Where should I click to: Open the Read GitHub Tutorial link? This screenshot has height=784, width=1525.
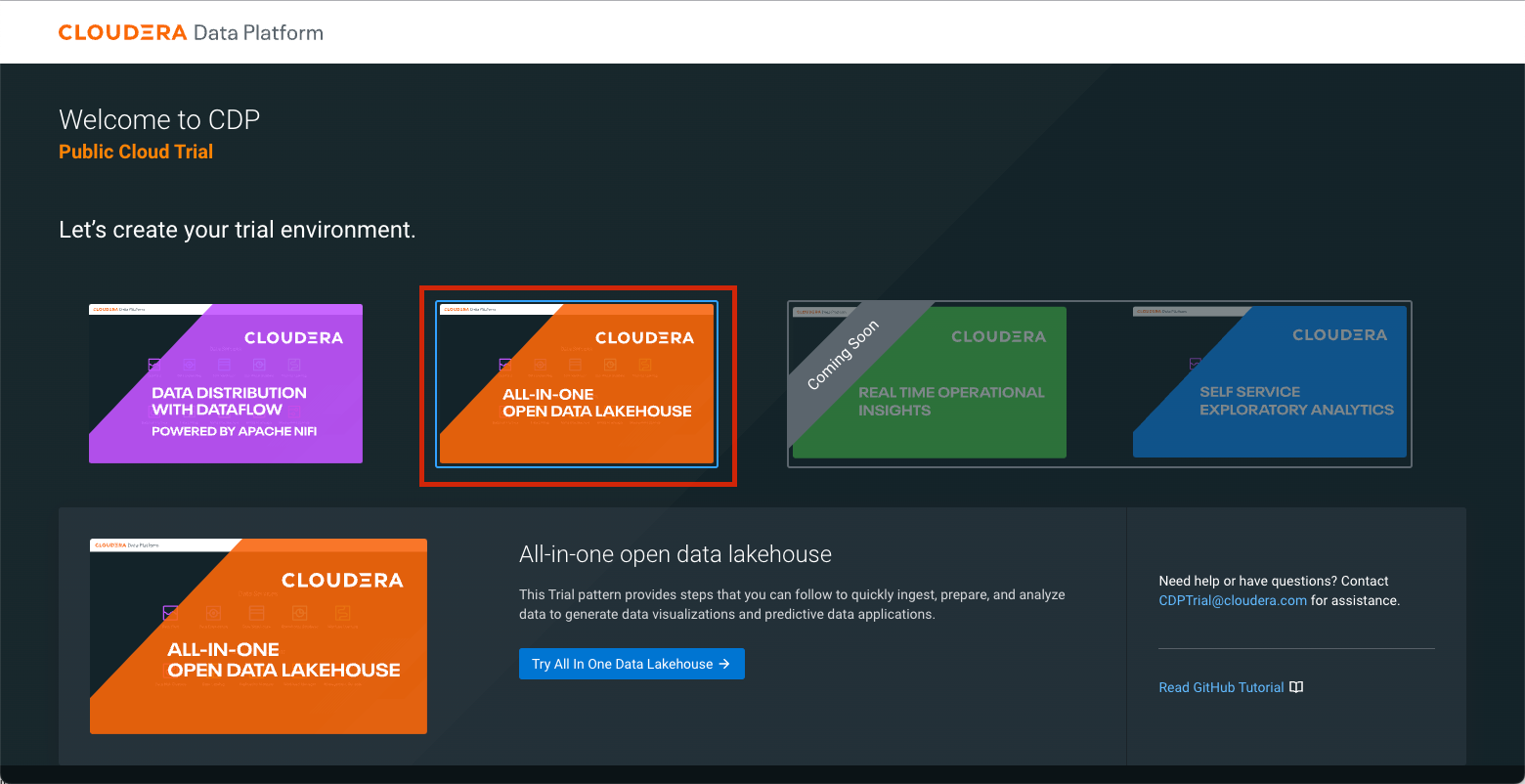click(x=1221, y=687)
